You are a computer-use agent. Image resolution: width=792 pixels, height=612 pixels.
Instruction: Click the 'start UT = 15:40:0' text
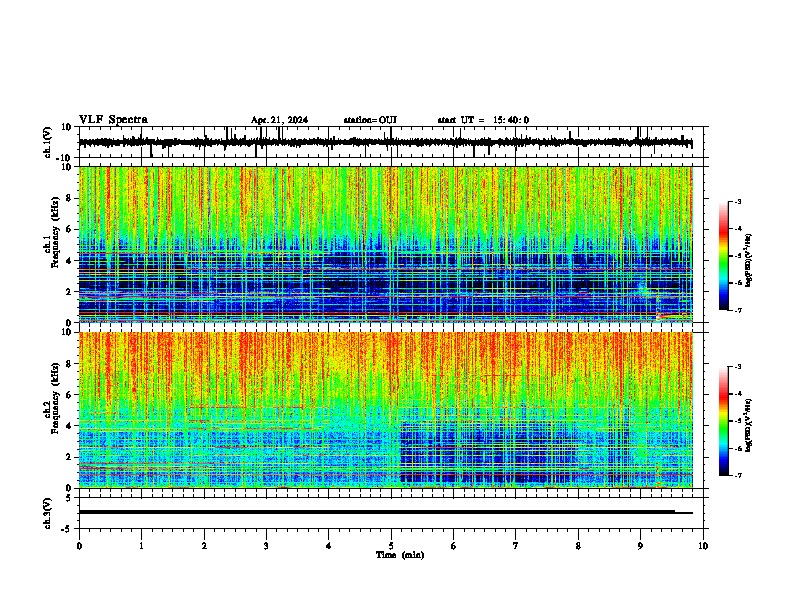pyautogui.click(x=483, y=120)
